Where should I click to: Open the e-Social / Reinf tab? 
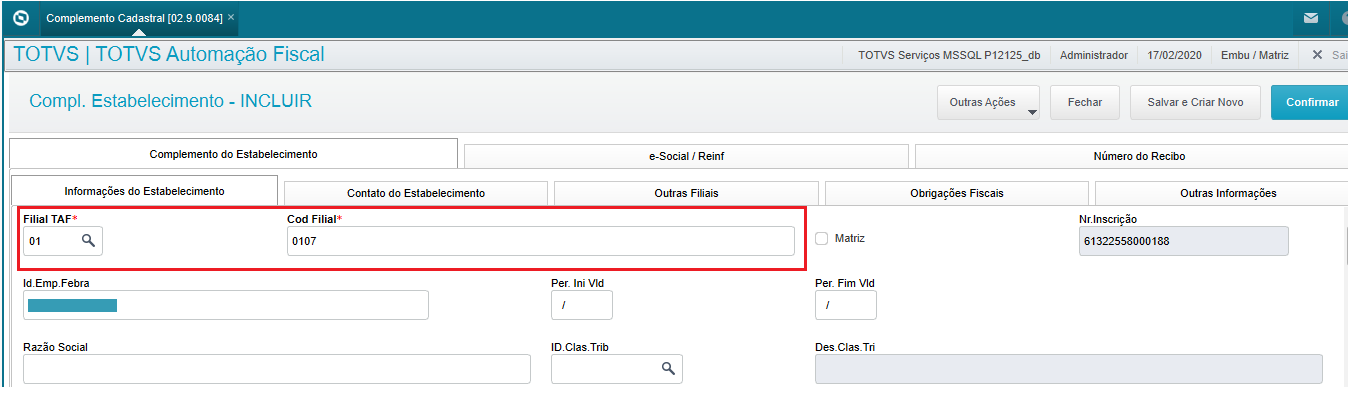tap(686, 156)
